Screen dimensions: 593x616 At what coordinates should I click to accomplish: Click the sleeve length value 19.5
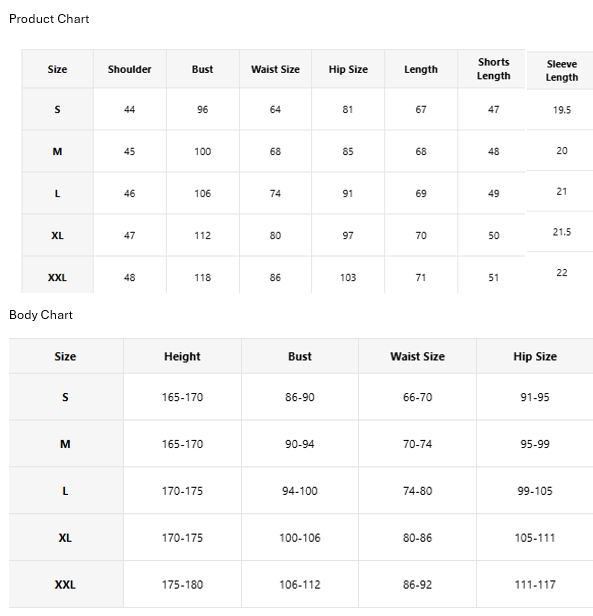pyautogui.click(x=562, y=110)
